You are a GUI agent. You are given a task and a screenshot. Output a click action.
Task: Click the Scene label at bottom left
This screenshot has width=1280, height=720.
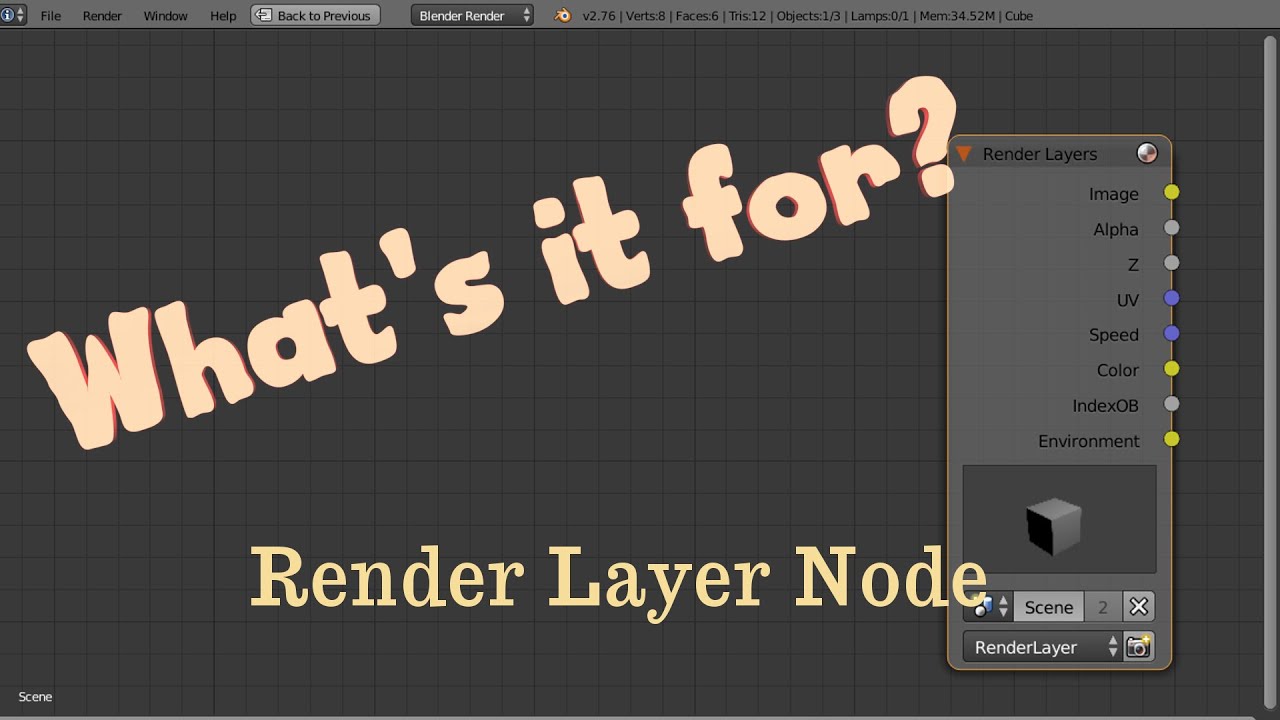point(35,697)
